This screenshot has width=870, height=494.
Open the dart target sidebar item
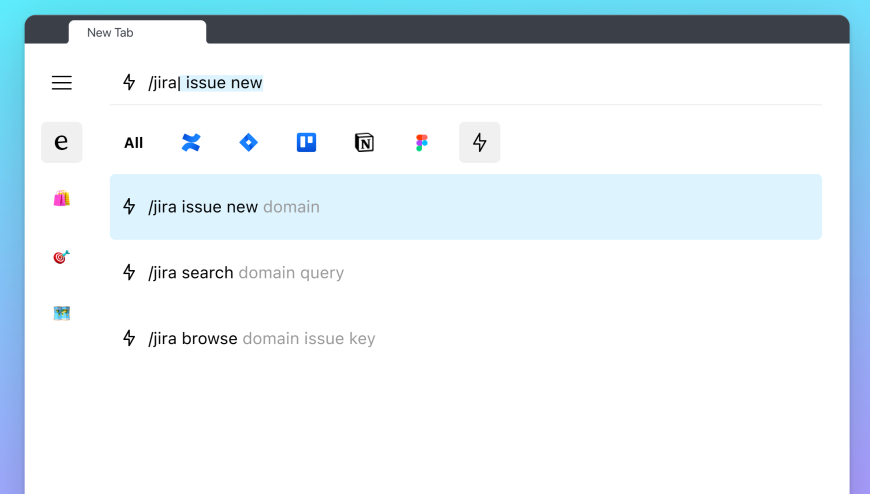coord(62,257)
